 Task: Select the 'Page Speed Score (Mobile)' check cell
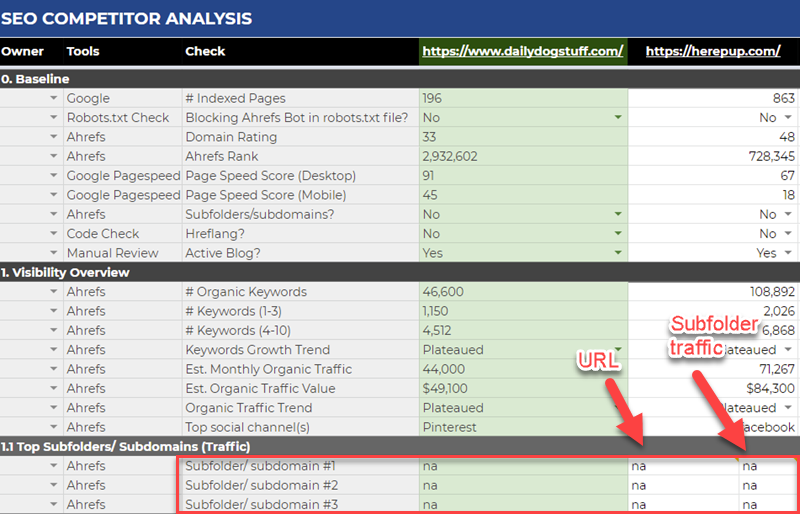click(300, 196)
